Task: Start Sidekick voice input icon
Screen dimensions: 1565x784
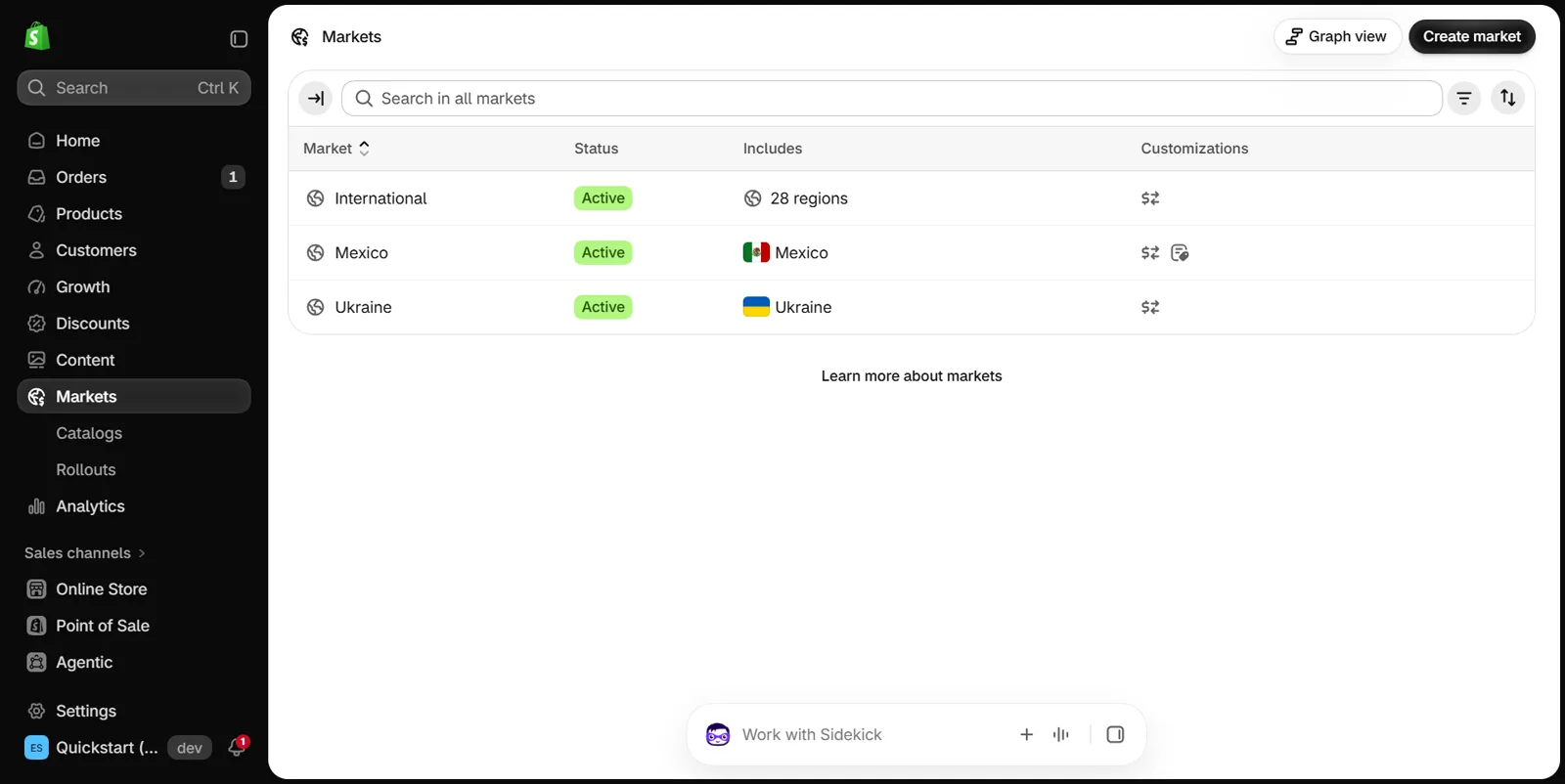Action: tap(1061, 735)
